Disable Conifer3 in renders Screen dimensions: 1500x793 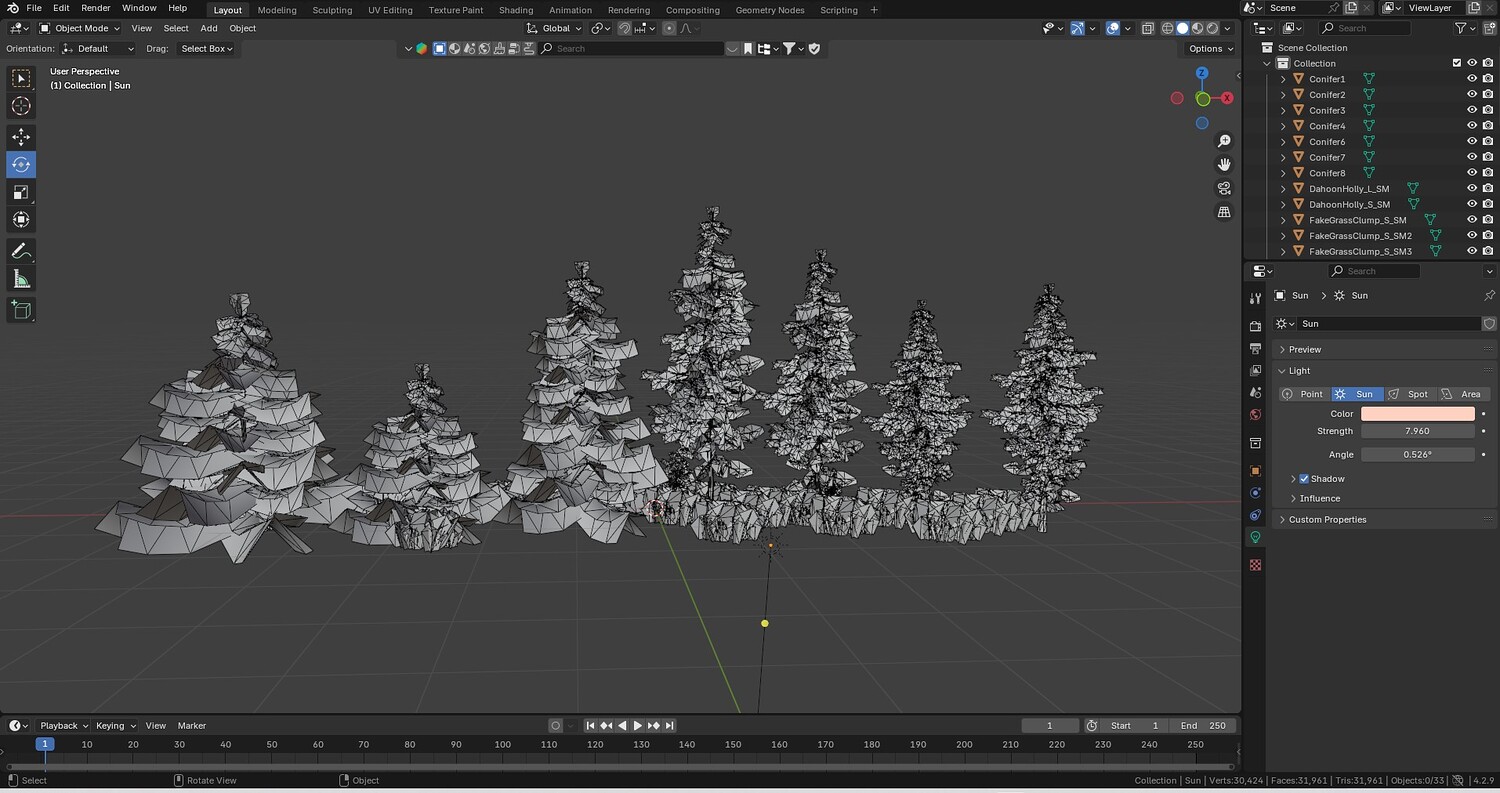[1488, 110]
